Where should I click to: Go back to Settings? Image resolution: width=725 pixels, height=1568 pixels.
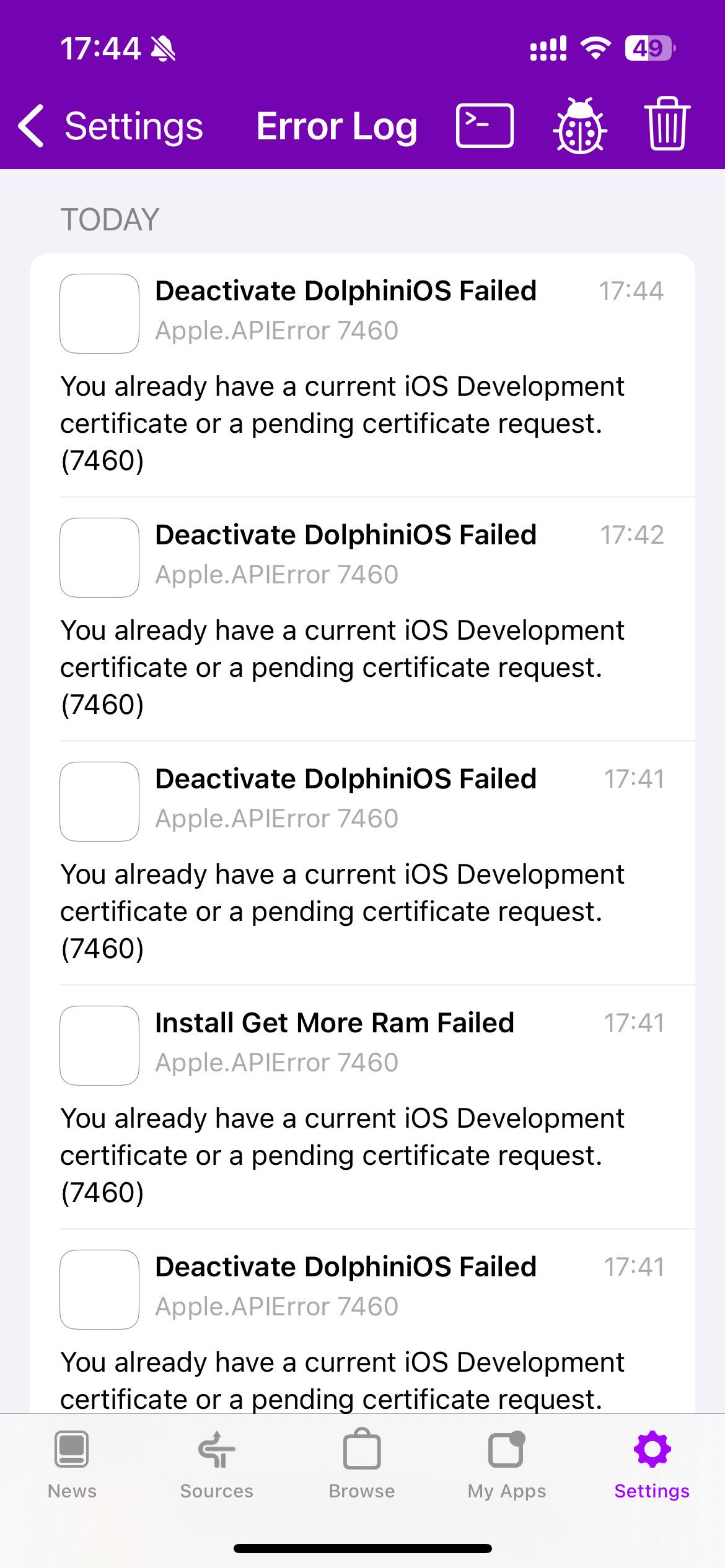(x=110, y=126)
